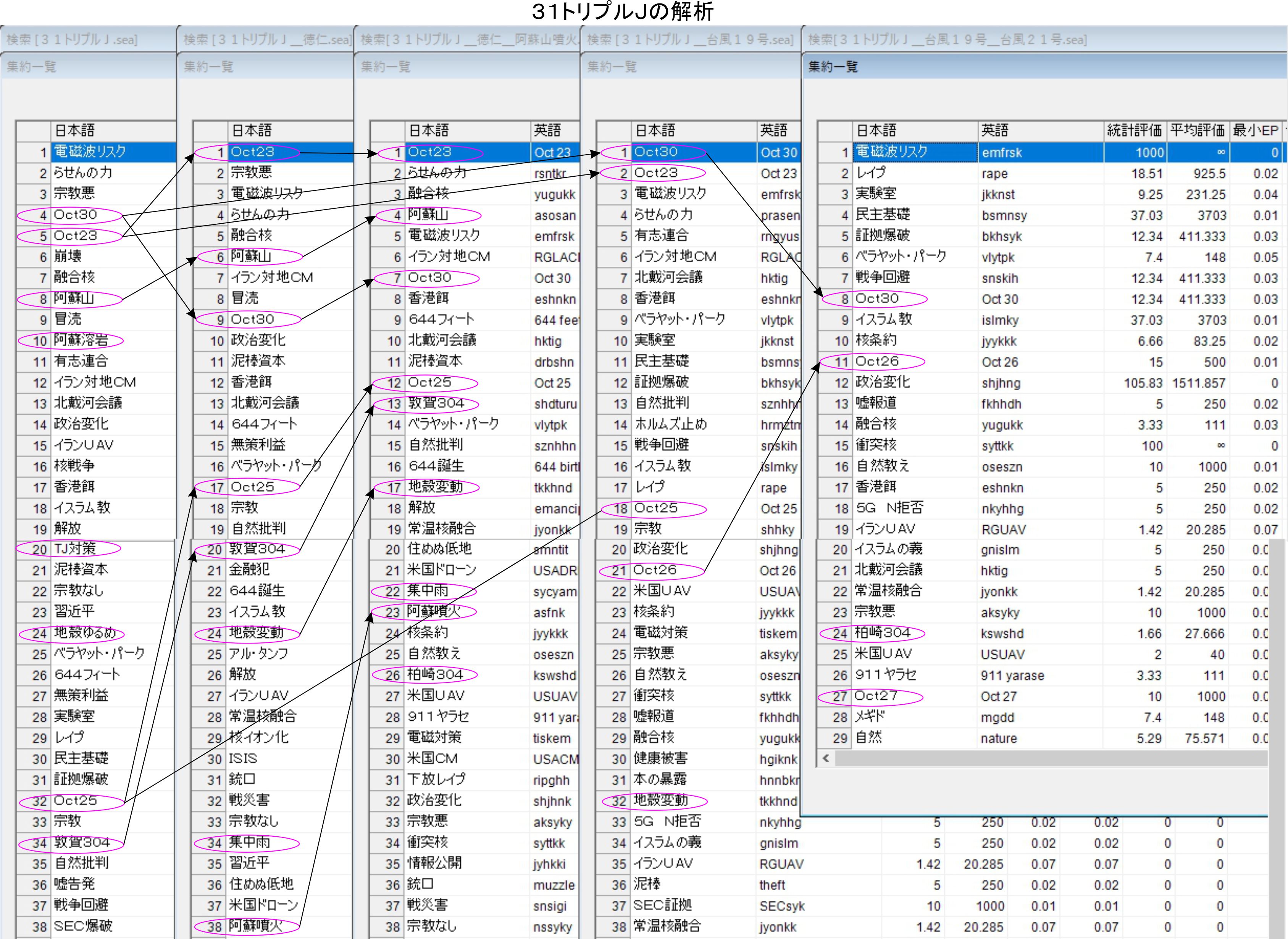Activate window titled 検索[31トリプルJ.sea]
Screen dimensions: 1288x939
click(72, 40)
